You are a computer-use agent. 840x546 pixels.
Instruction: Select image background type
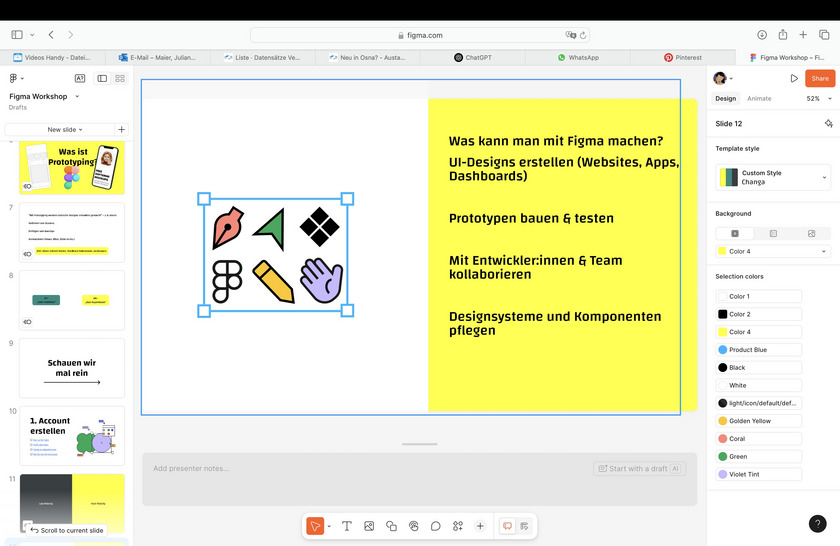pos(811,234)
